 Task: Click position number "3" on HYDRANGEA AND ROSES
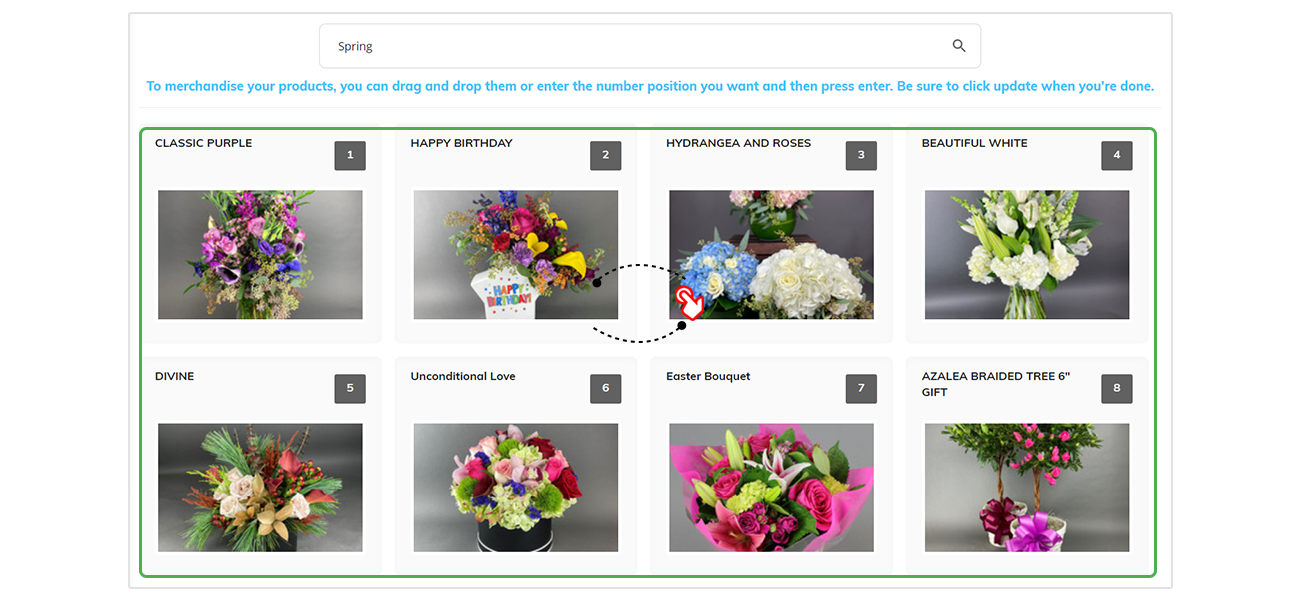click(861, 155)
